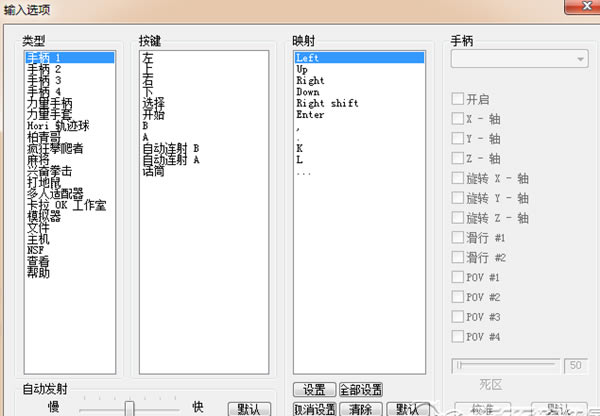Click the 清除 button

361,409
